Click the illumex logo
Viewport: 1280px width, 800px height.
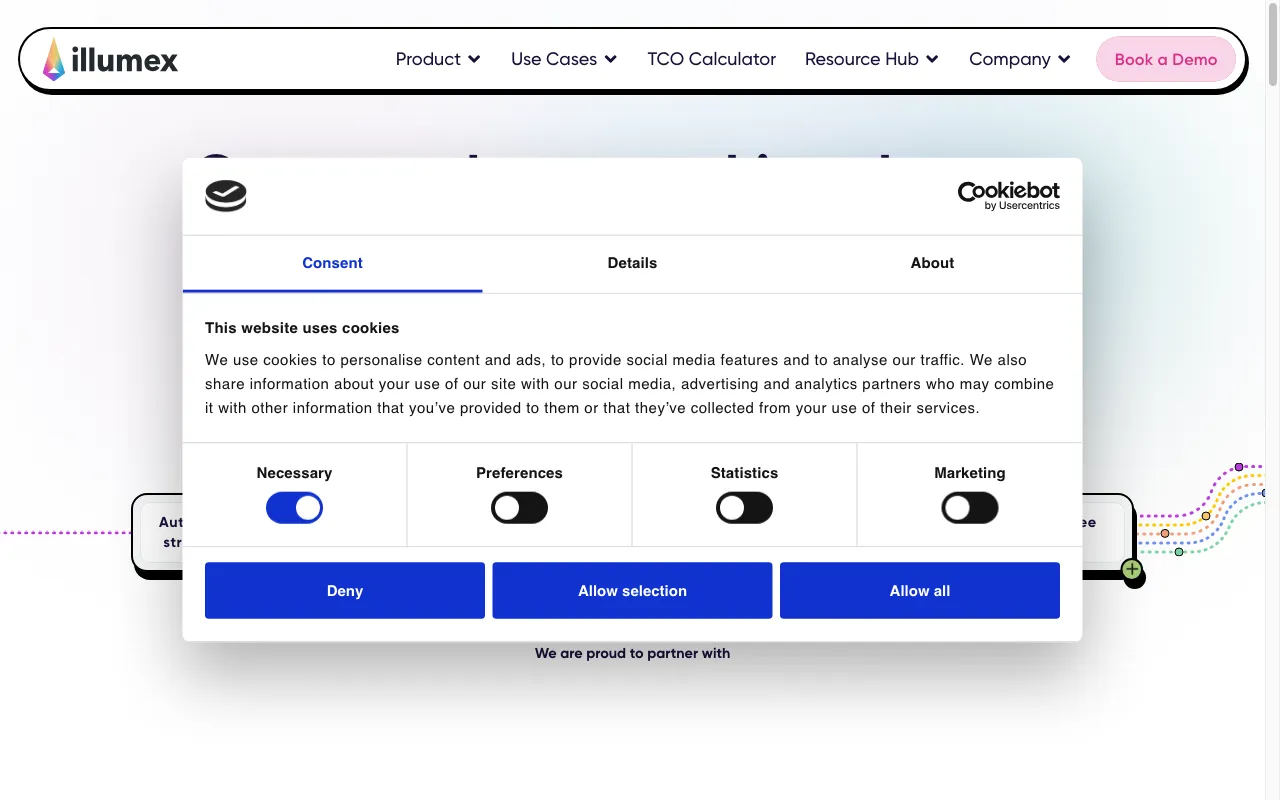click(110, 60)
